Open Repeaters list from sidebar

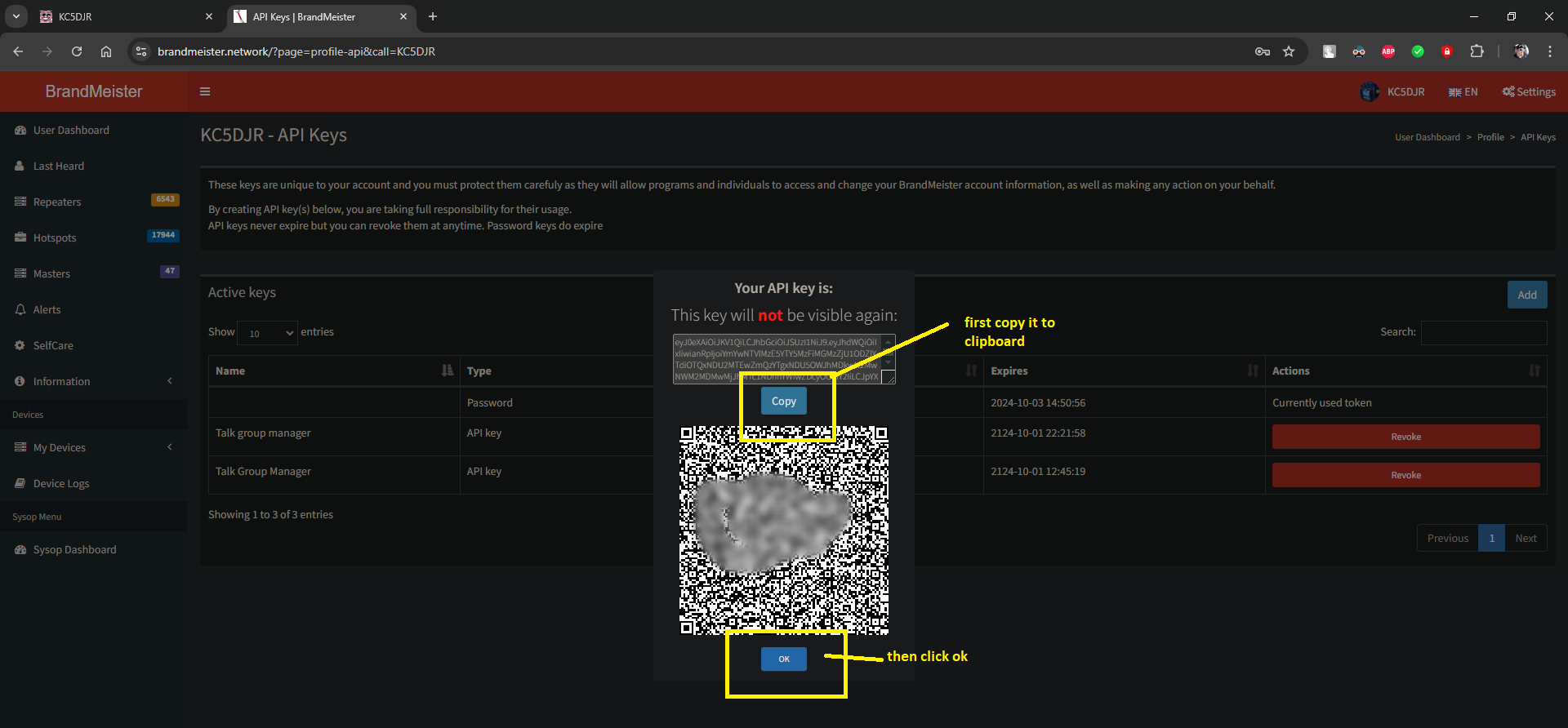[57, 202]
